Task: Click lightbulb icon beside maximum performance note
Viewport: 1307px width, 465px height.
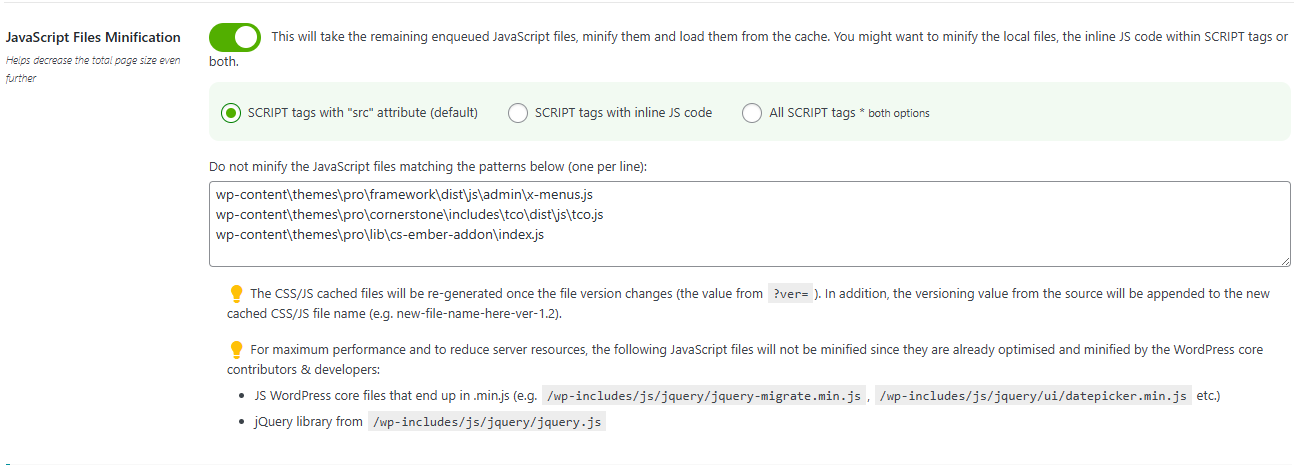Action: pyautogui.click(x=237, y=350)
